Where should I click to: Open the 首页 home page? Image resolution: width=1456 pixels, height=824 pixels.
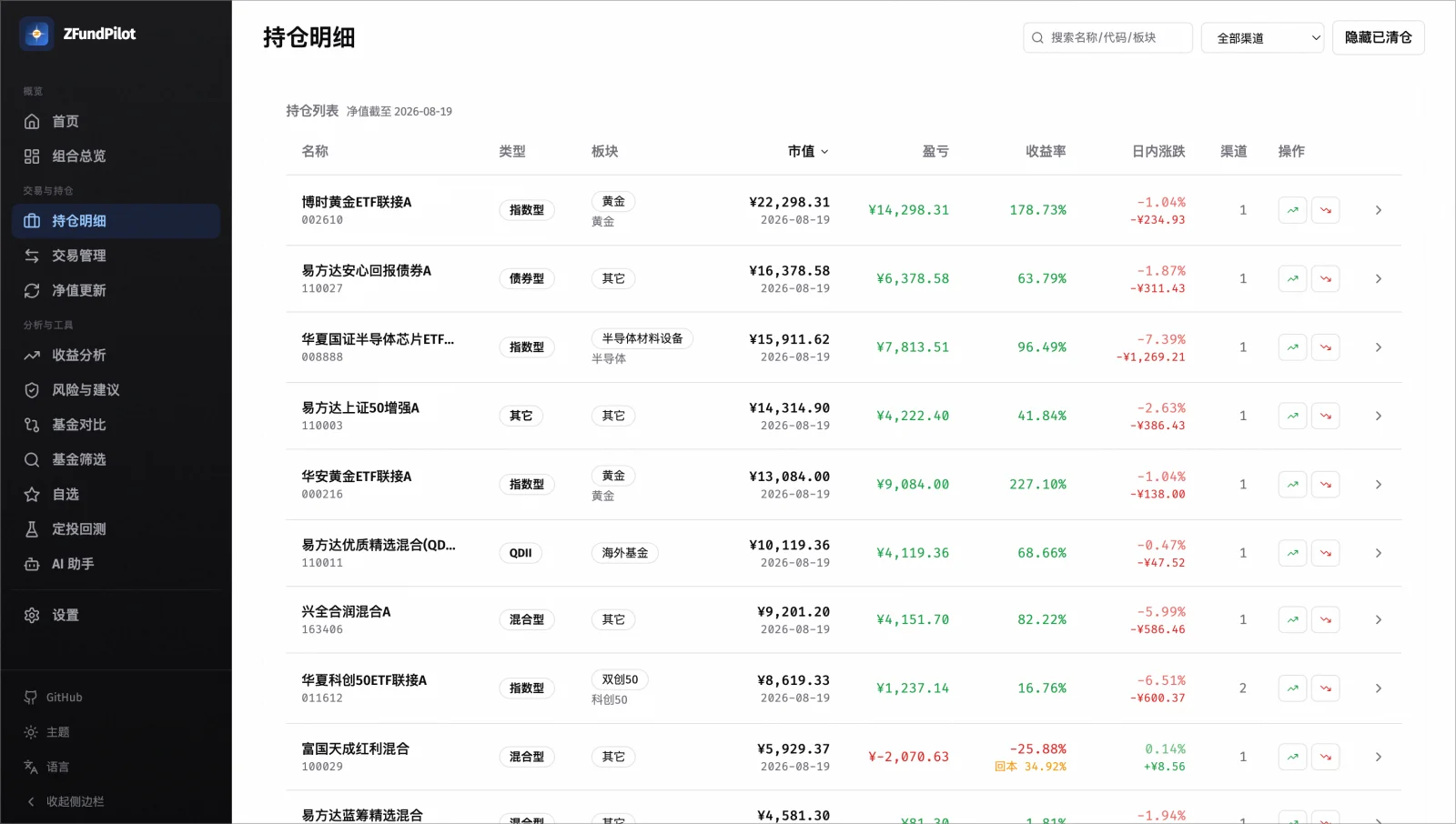(x=116, y=121)
